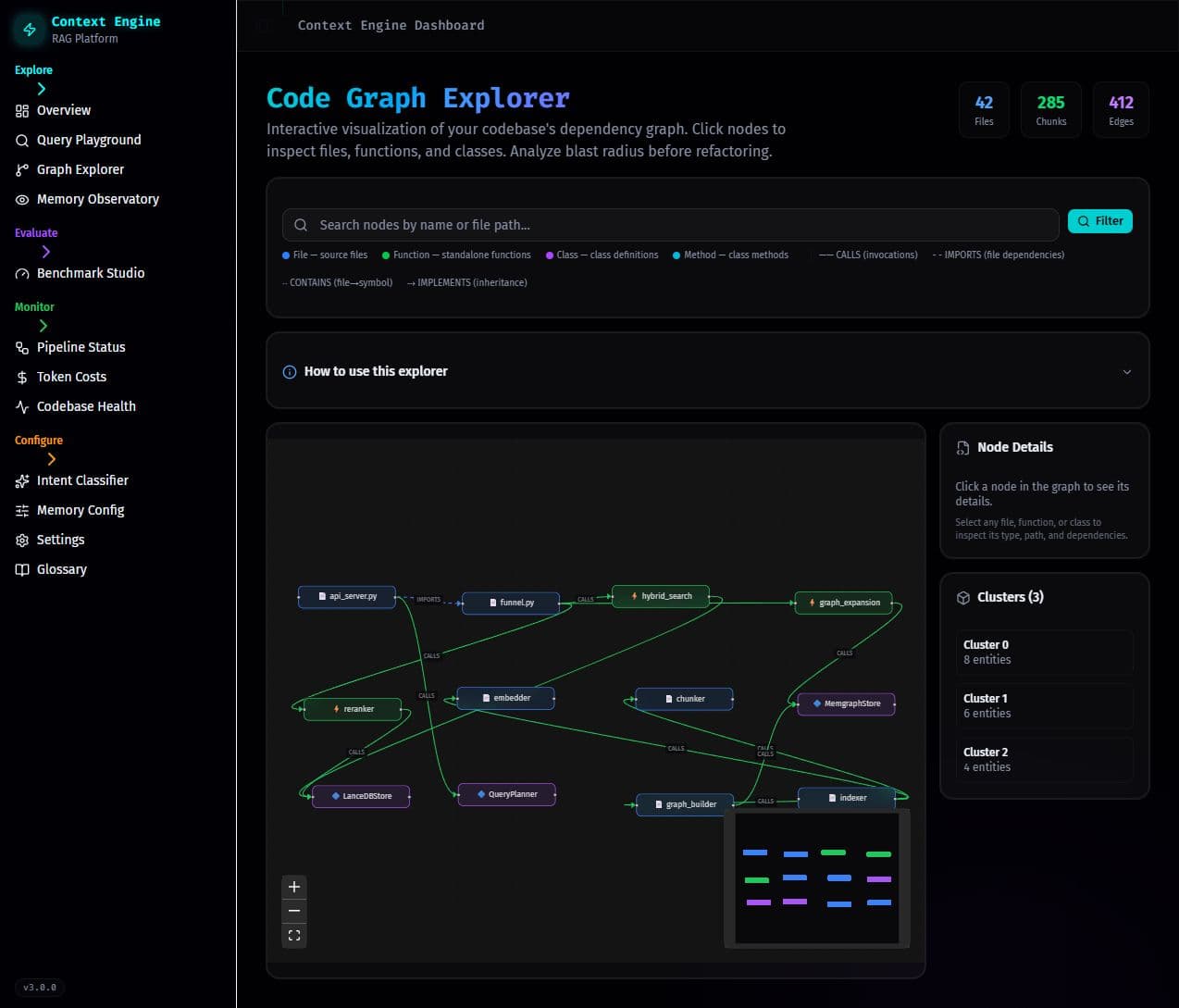Image resolution: width=1179 pixels, height=1008 pixels.
Task: Click the Memory Config sliders icon
Action: coord(22,511)
